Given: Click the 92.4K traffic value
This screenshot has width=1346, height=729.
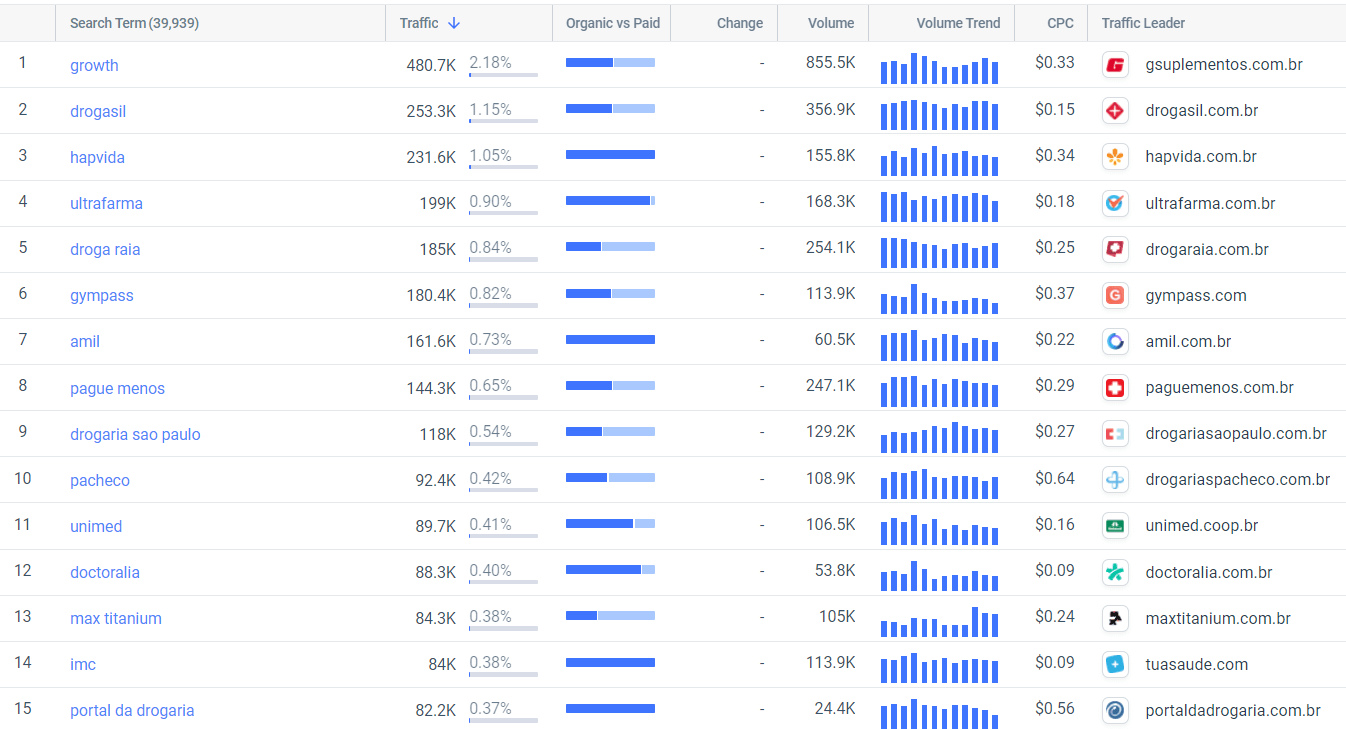Looking at the screenshot, I should [435, 480].
